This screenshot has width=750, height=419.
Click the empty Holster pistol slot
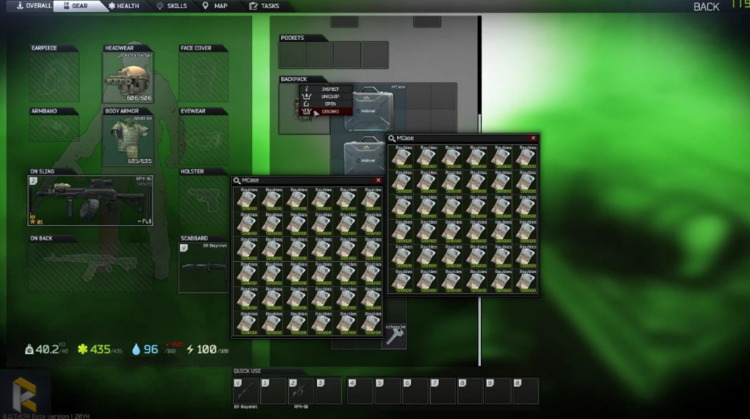click(203, 200)
